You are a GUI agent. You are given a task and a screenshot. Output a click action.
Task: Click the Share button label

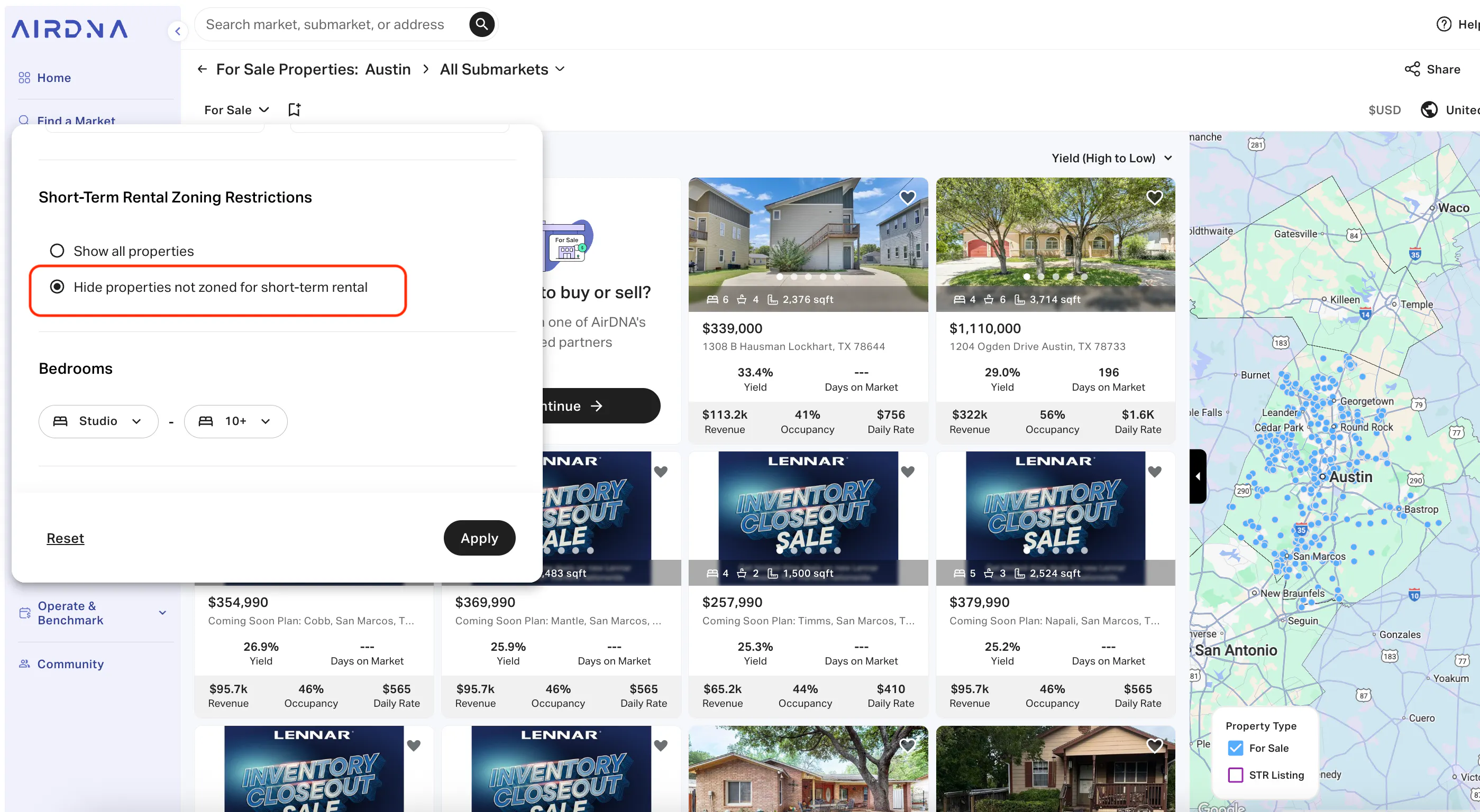coord(1443,69)
